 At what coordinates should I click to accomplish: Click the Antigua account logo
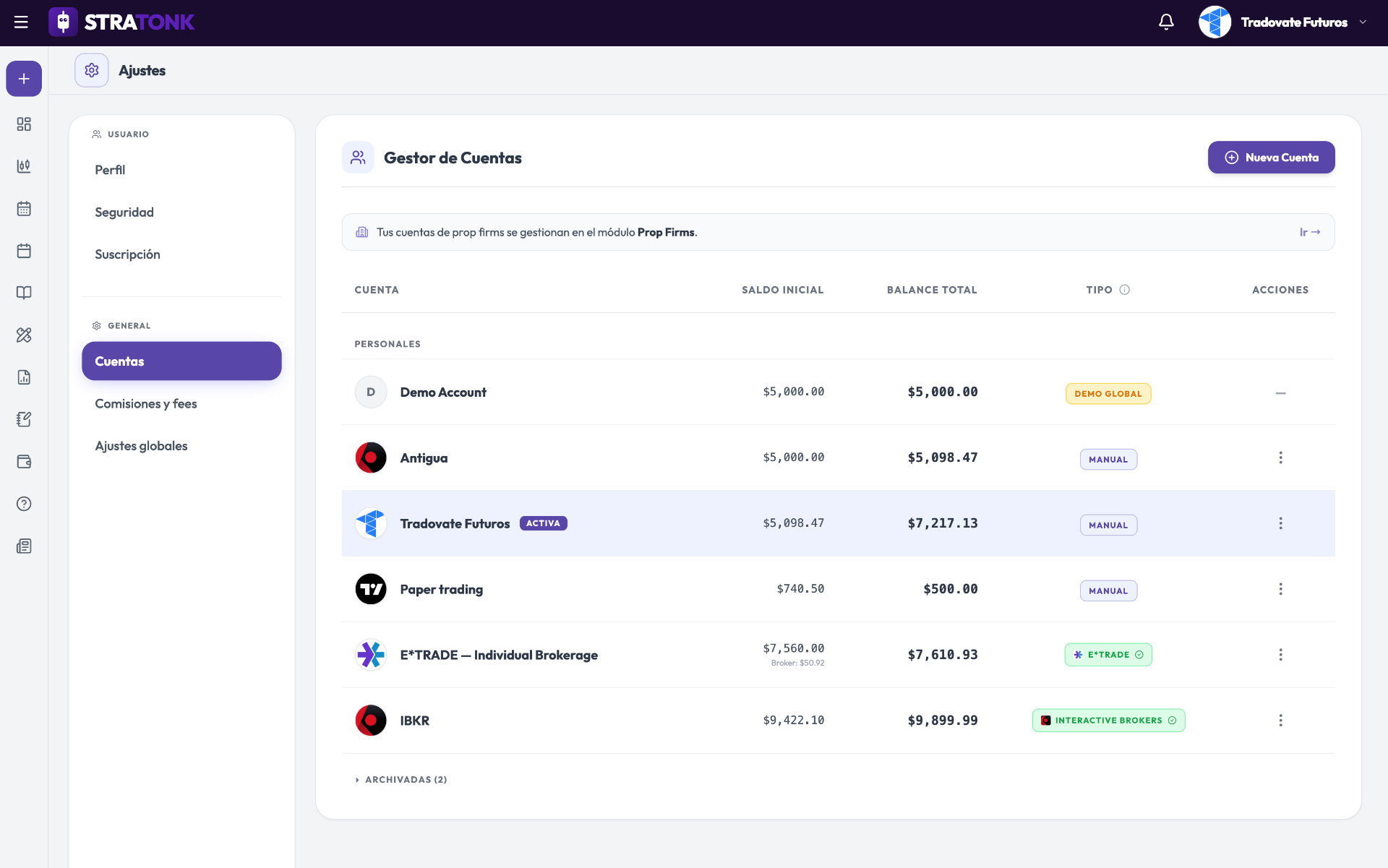(x=371, y=457)
